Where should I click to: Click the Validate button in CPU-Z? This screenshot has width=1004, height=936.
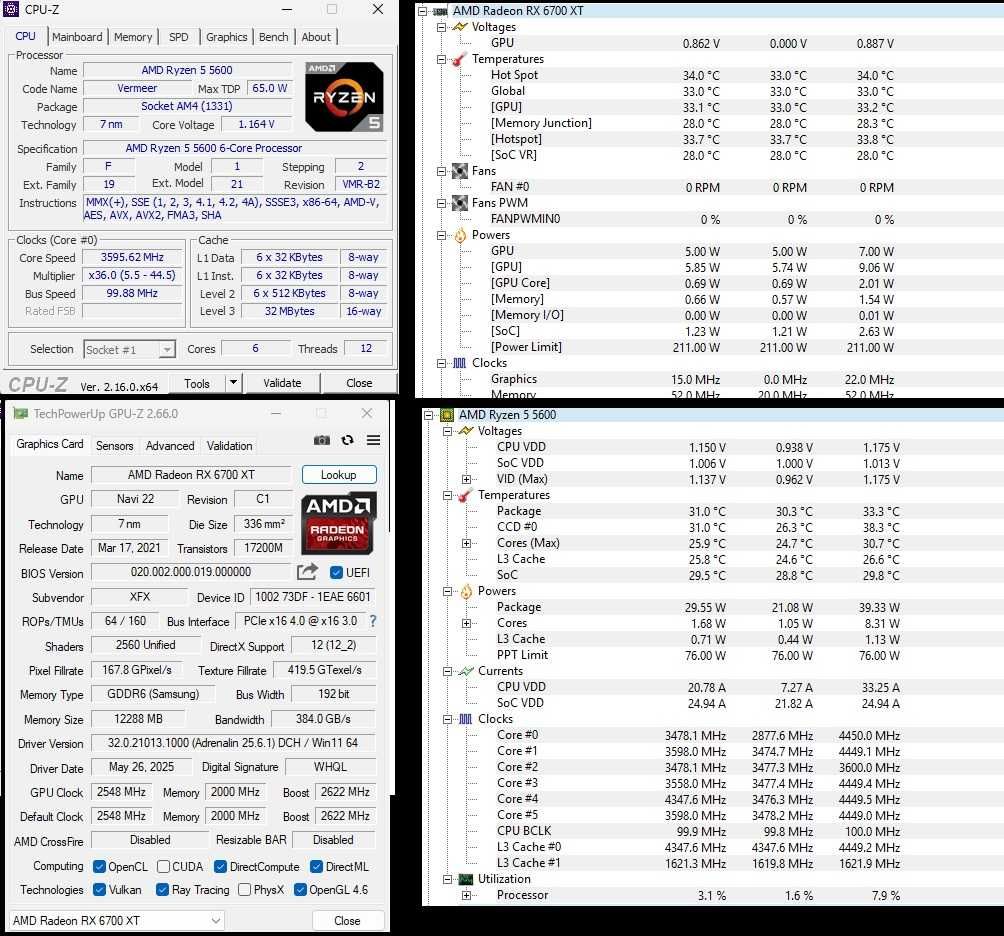point(282,382)
